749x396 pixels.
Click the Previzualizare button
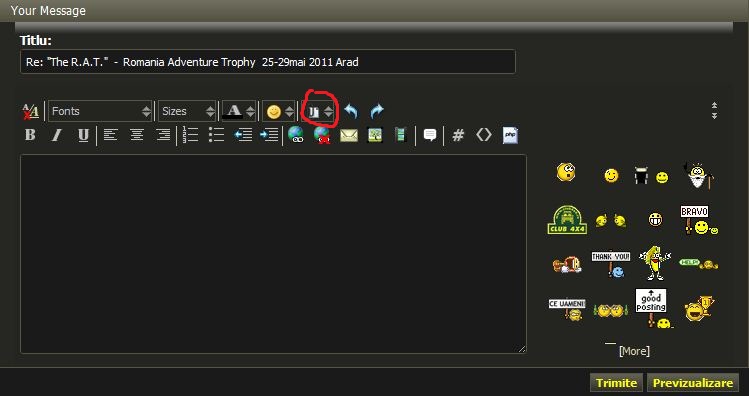pos(693,383)
